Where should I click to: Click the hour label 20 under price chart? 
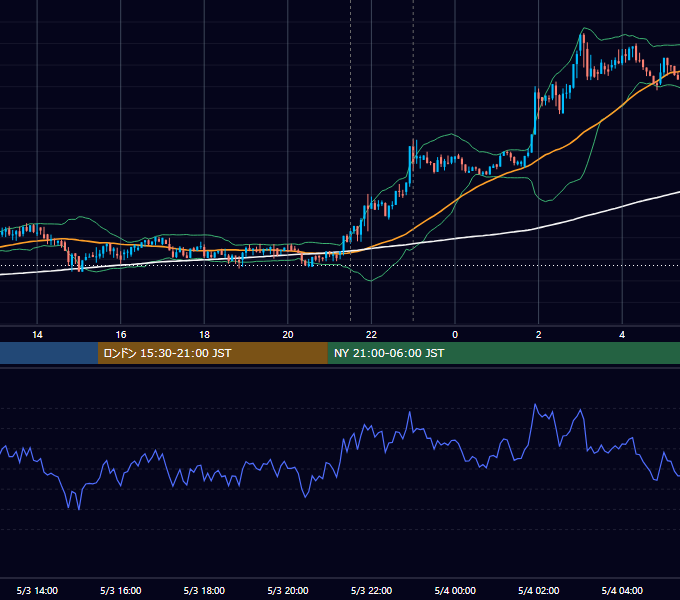pos(288,335)
